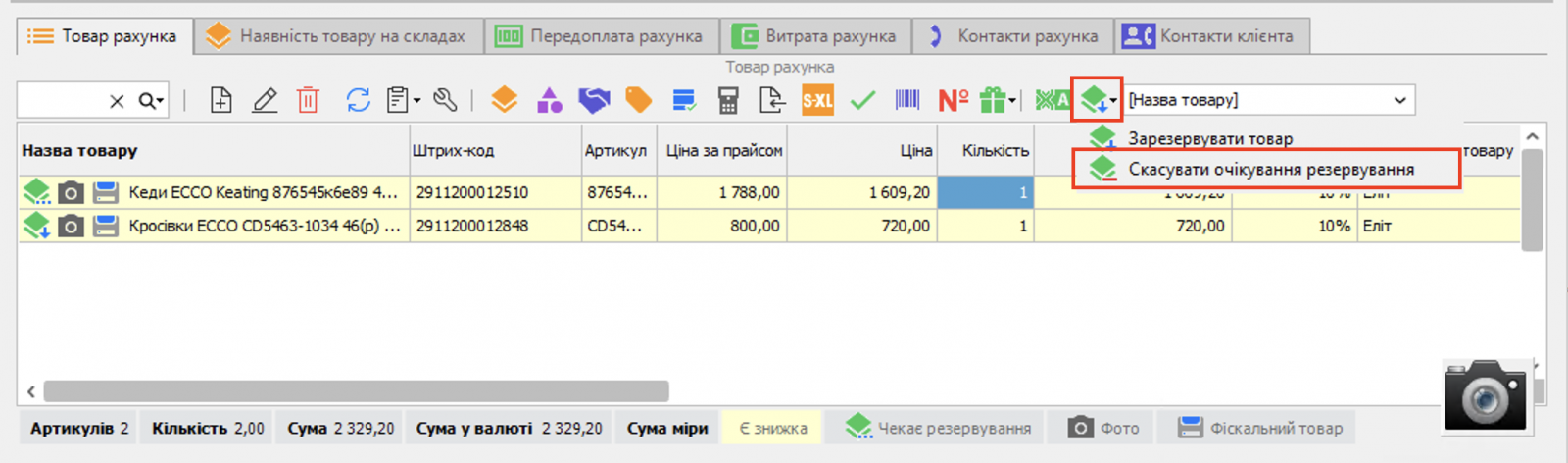The height and width of the screenshot is (463, 1568).
Task: Click inside the toolbar search input field
Action: pos(61,100)
